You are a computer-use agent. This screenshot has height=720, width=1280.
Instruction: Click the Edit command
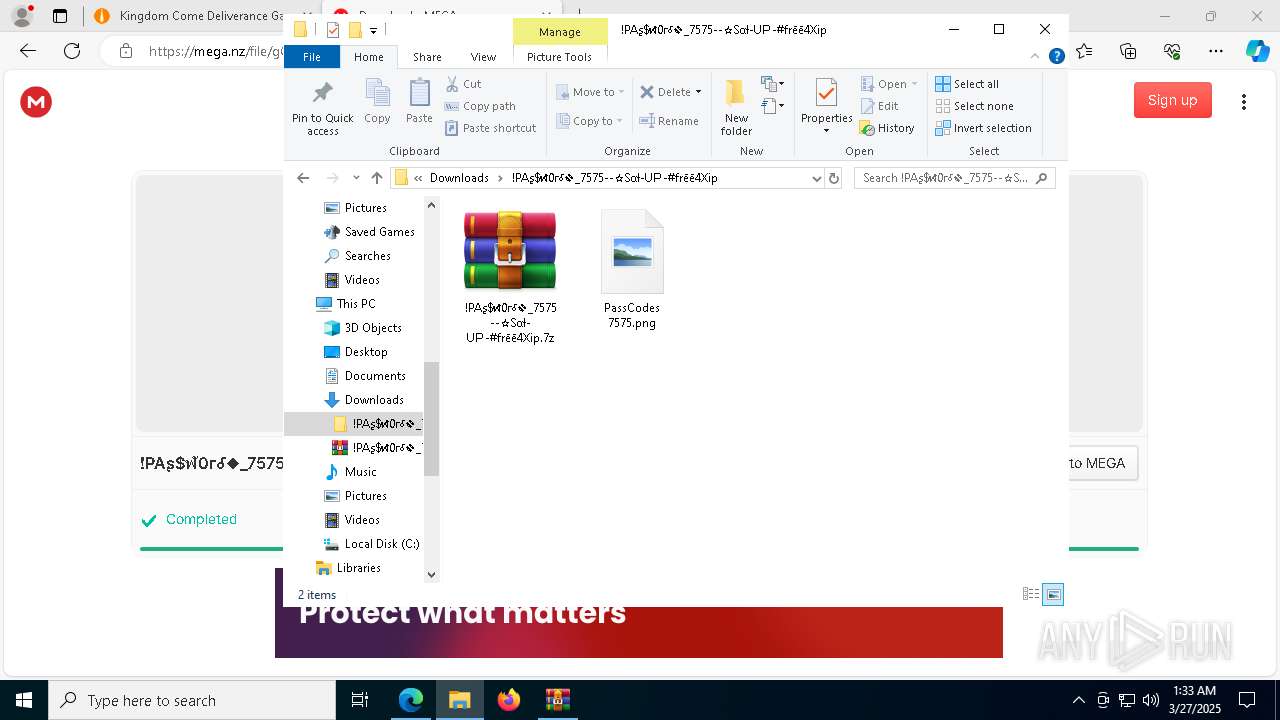[878, 106]
